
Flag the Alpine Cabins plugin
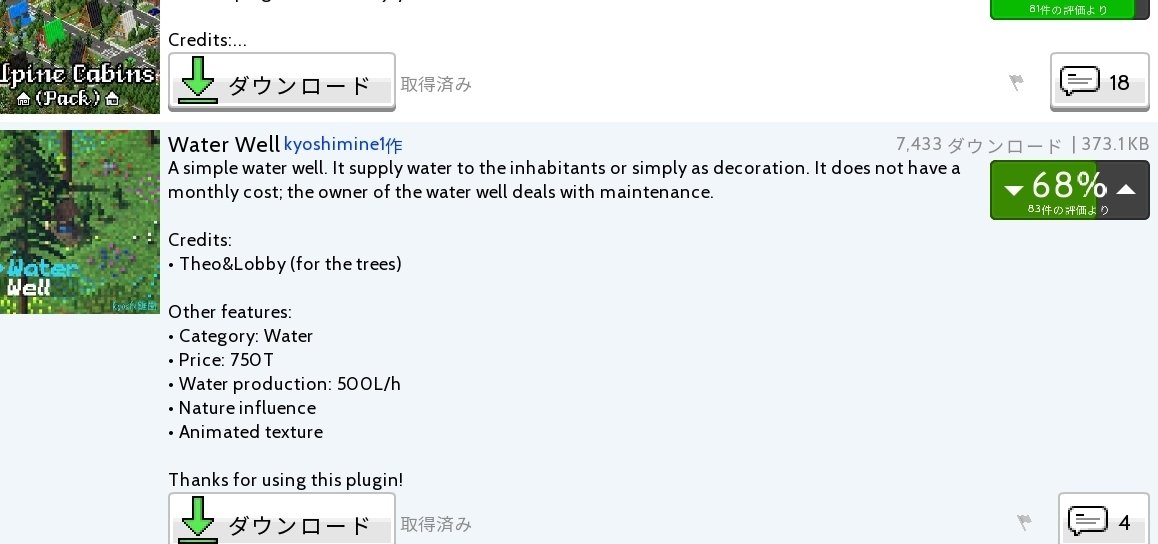coord(1016,82)
